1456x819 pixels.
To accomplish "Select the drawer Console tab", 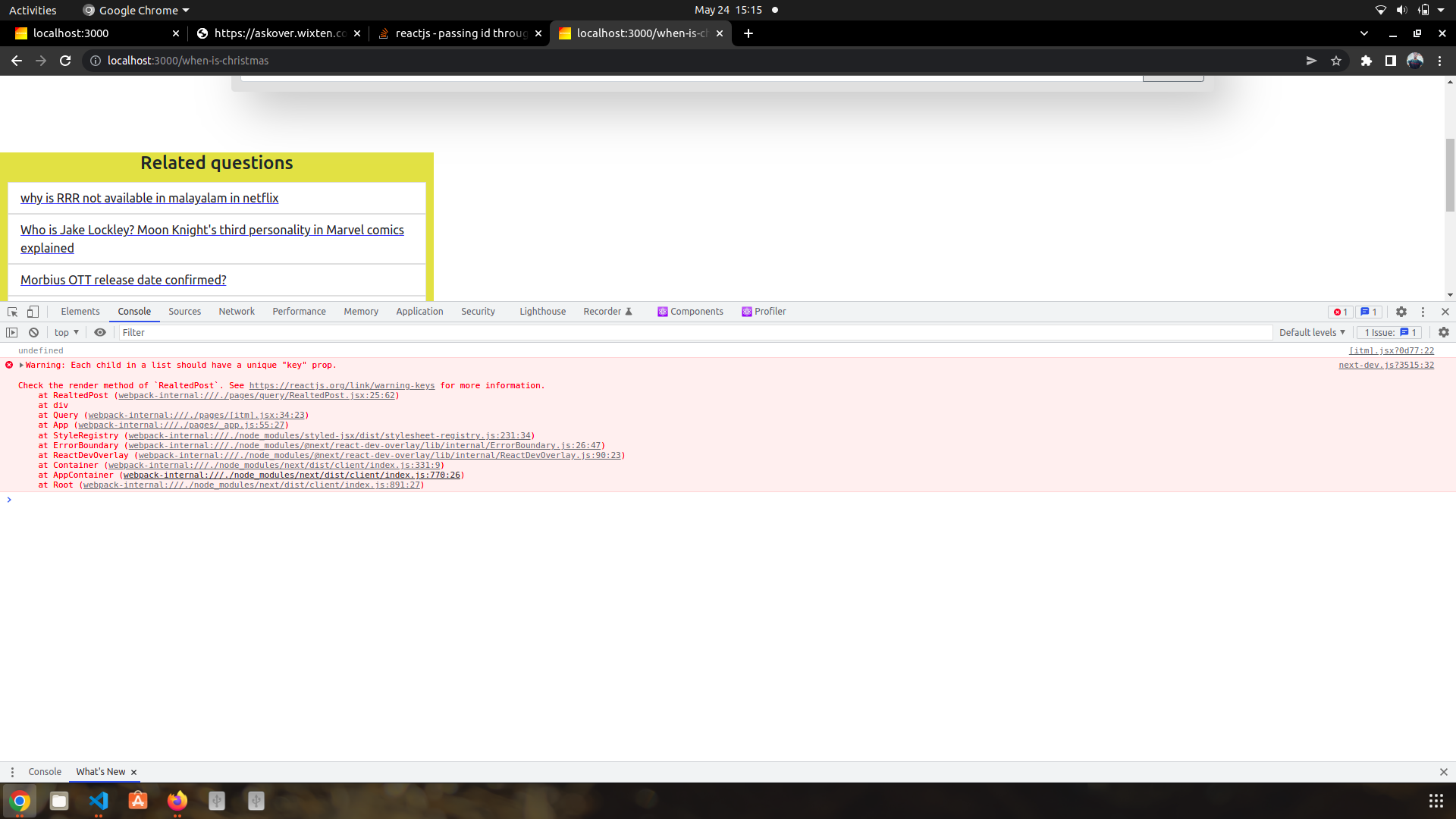I will [x=45, y=772].
